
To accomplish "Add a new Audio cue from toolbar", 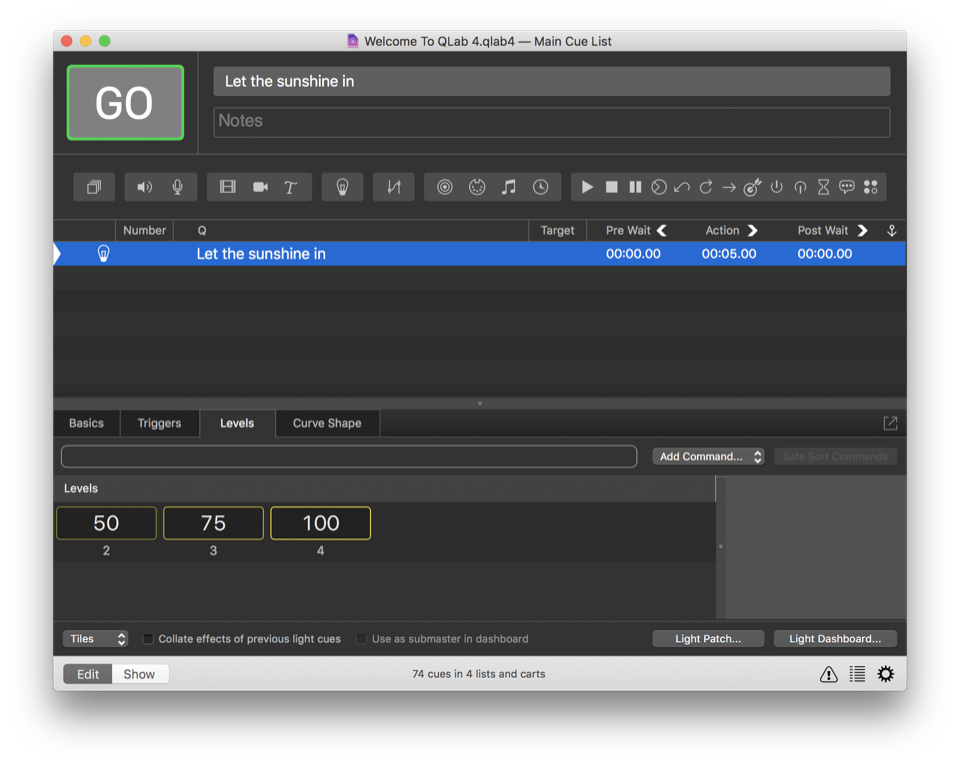I will coord(145,187).
